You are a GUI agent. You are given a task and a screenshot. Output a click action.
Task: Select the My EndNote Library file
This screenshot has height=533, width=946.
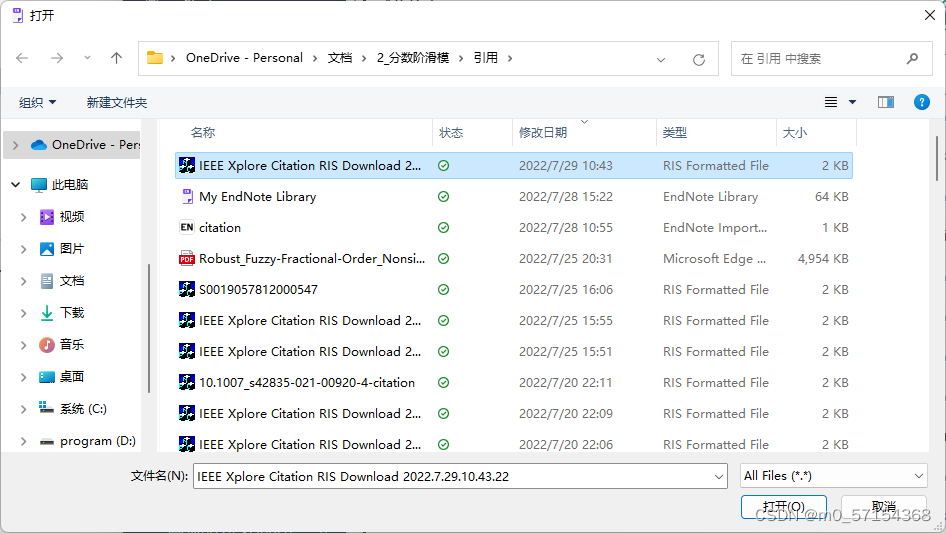click(x=257, y=197)
